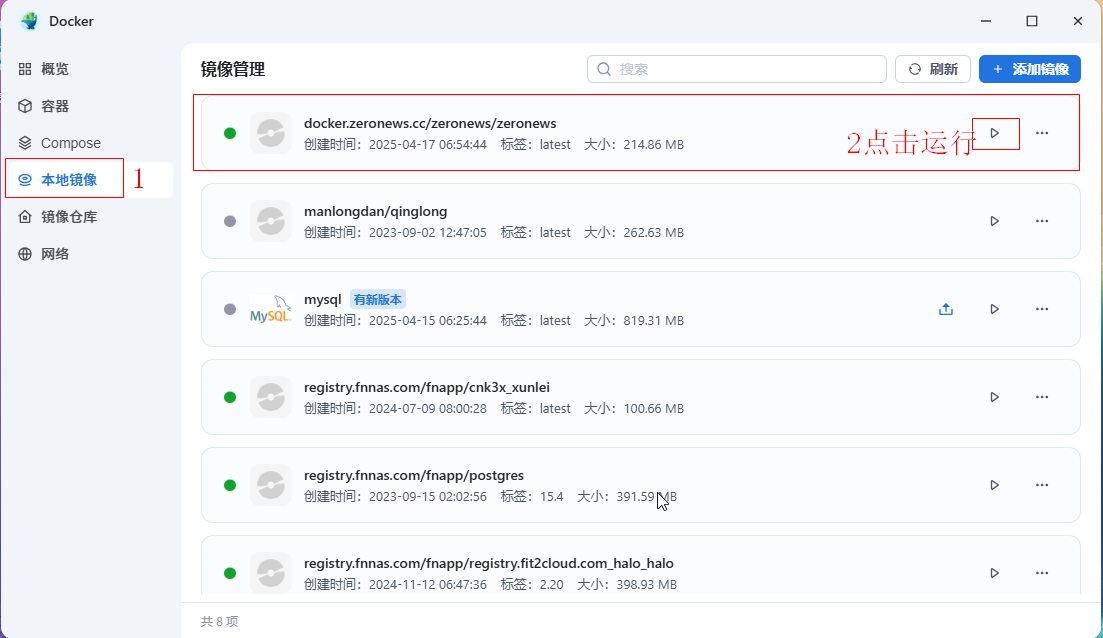Select the registry.fnnas.com/fnapp/cnk3x_xunlei name
This screenshot has width=1103, height=638.
click(x=427, y=388)
